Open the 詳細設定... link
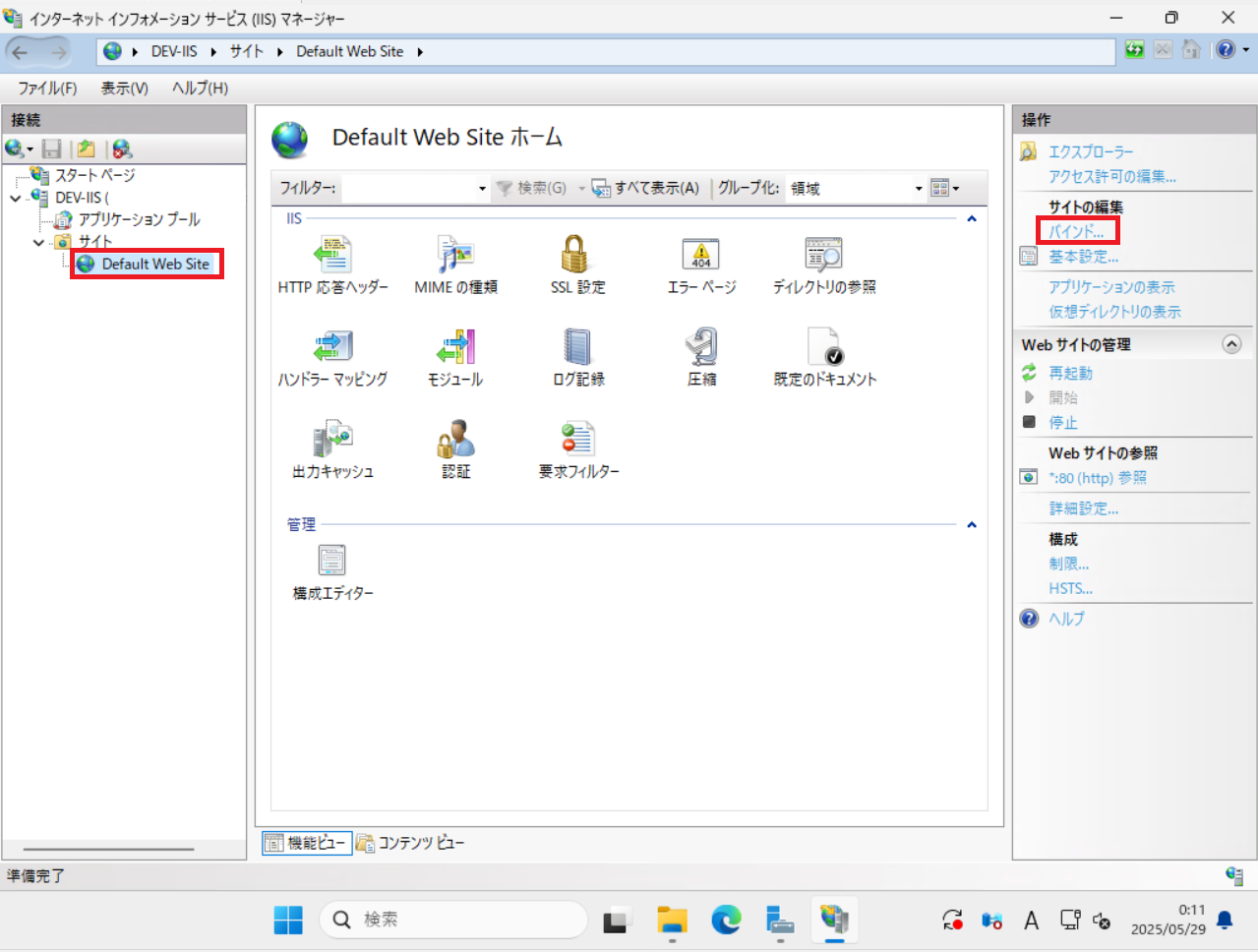 point(1084,508)
